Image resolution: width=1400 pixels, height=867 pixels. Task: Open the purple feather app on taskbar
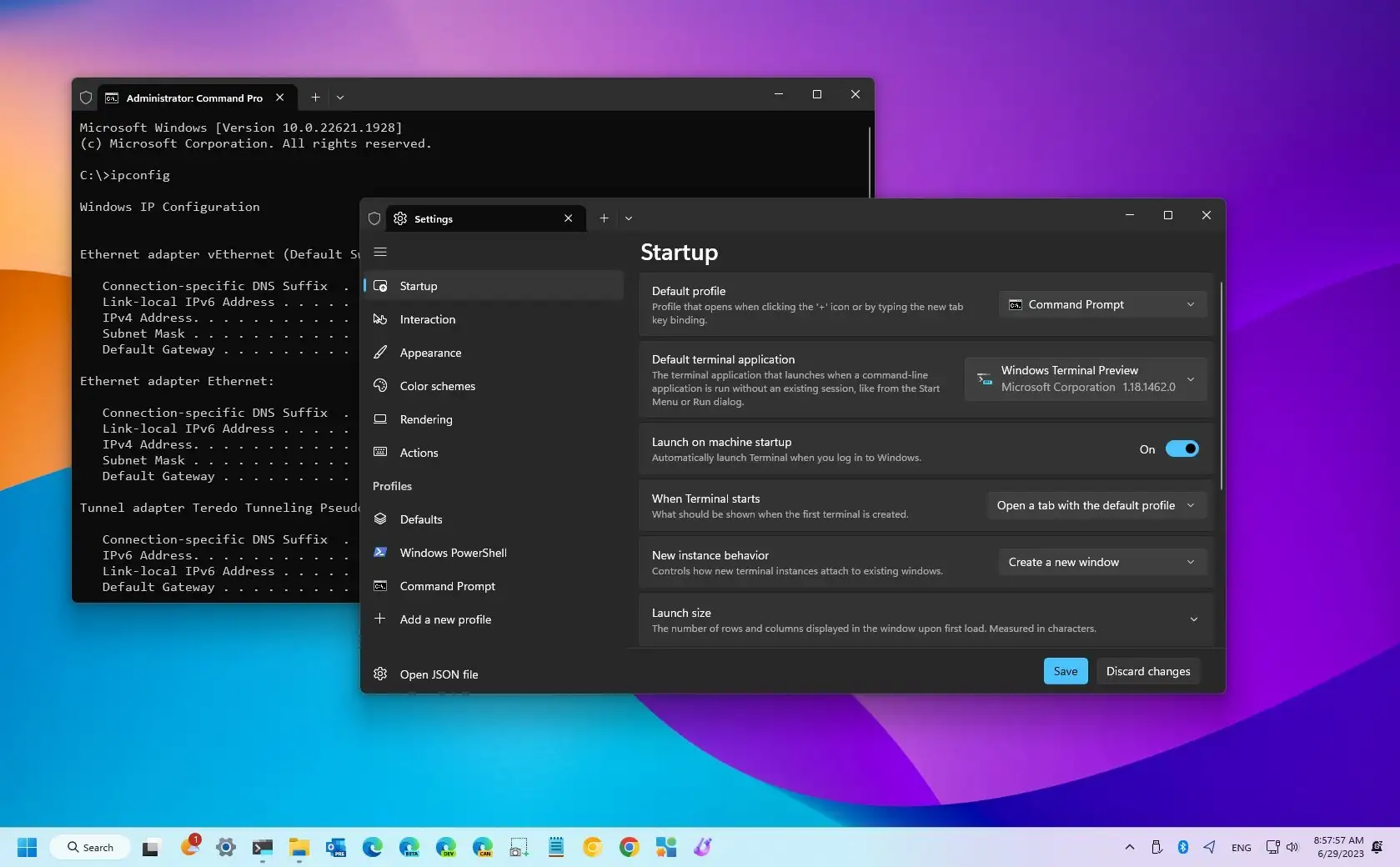click(703, 847)
